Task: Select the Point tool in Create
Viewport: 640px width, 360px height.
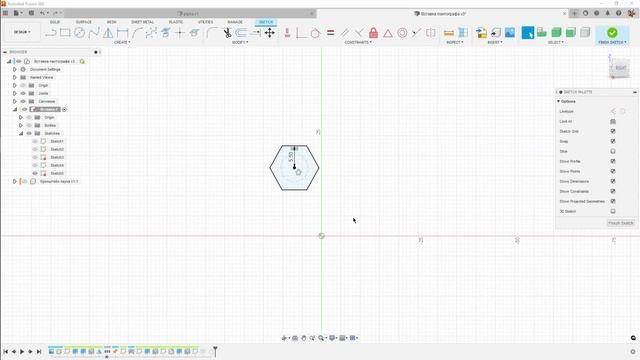Action: (x=180, y=33)
